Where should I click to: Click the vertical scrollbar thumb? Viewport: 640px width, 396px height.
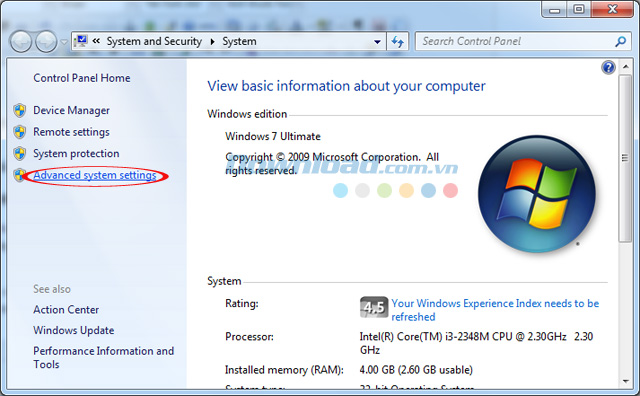[625, 158]
